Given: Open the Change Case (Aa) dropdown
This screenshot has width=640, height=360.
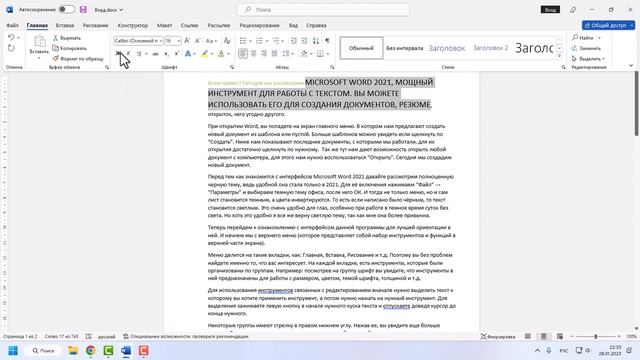Looking at the screenshot, I should point(216,41).
